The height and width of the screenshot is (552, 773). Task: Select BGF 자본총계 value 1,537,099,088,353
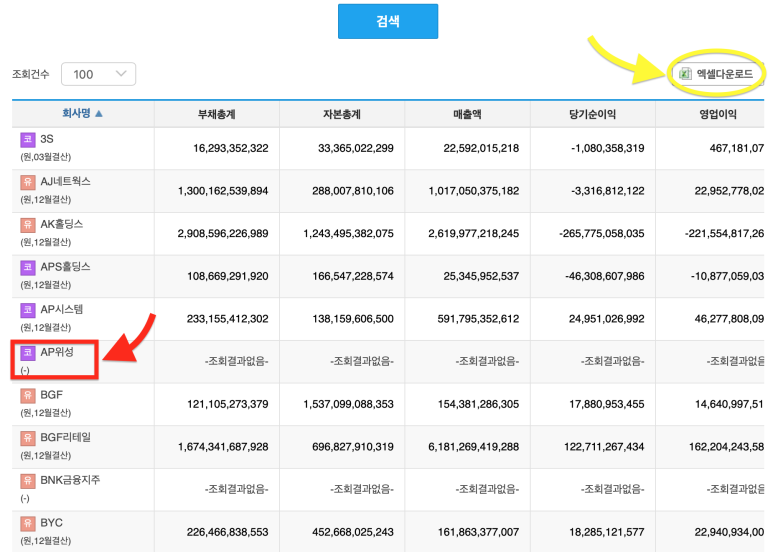(x=349, y=404)
